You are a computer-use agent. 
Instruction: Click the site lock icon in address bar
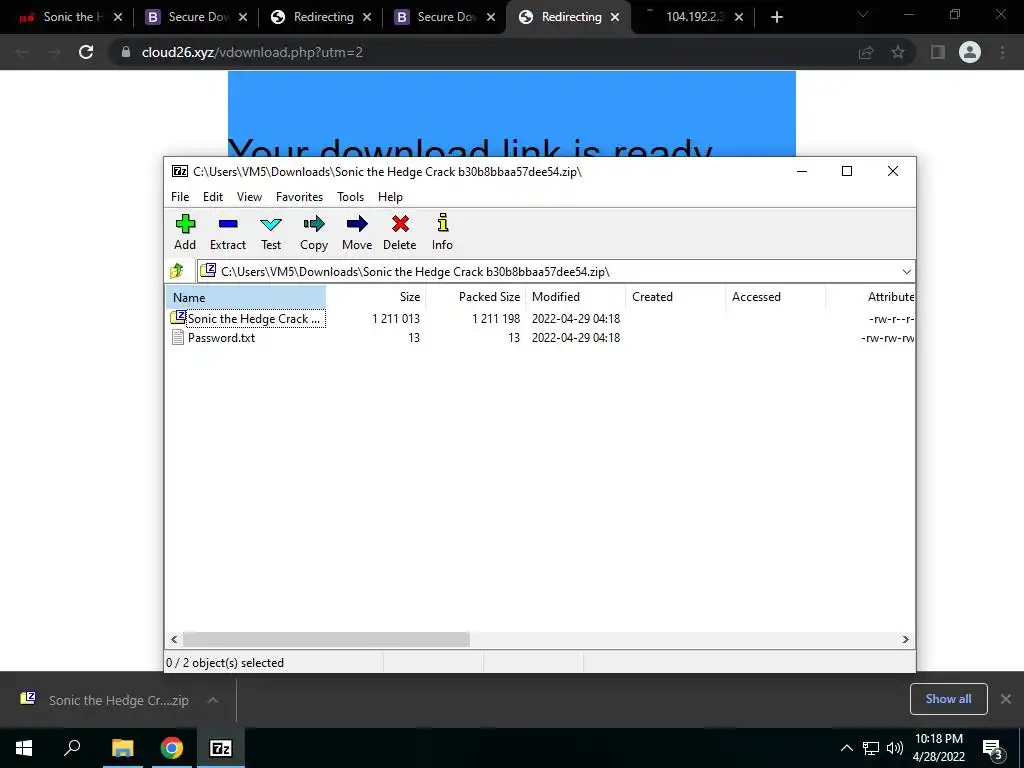(126, 52)
